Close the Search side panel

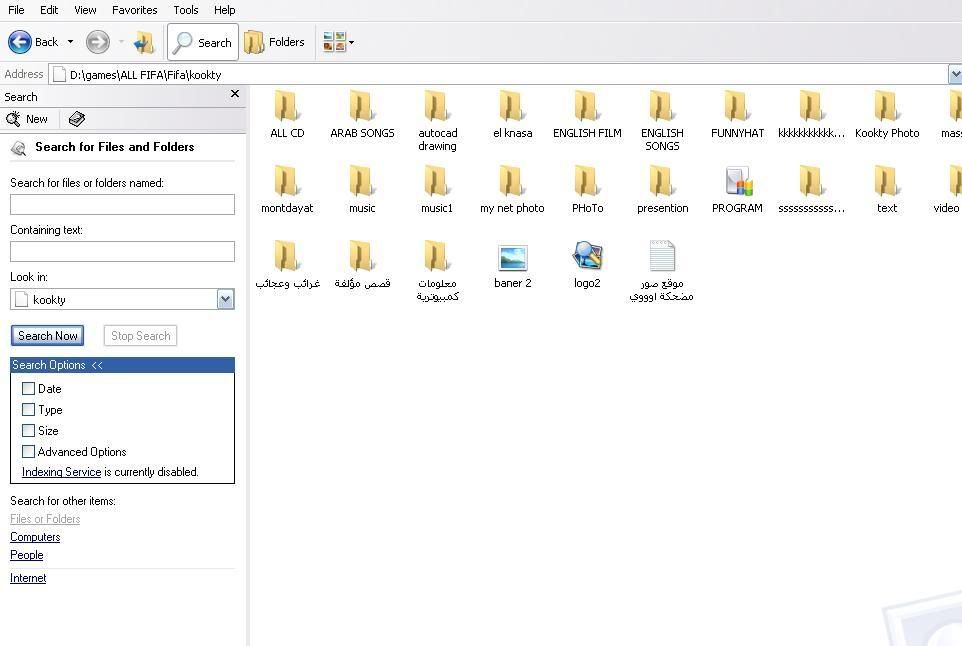(x=234, y=94)
